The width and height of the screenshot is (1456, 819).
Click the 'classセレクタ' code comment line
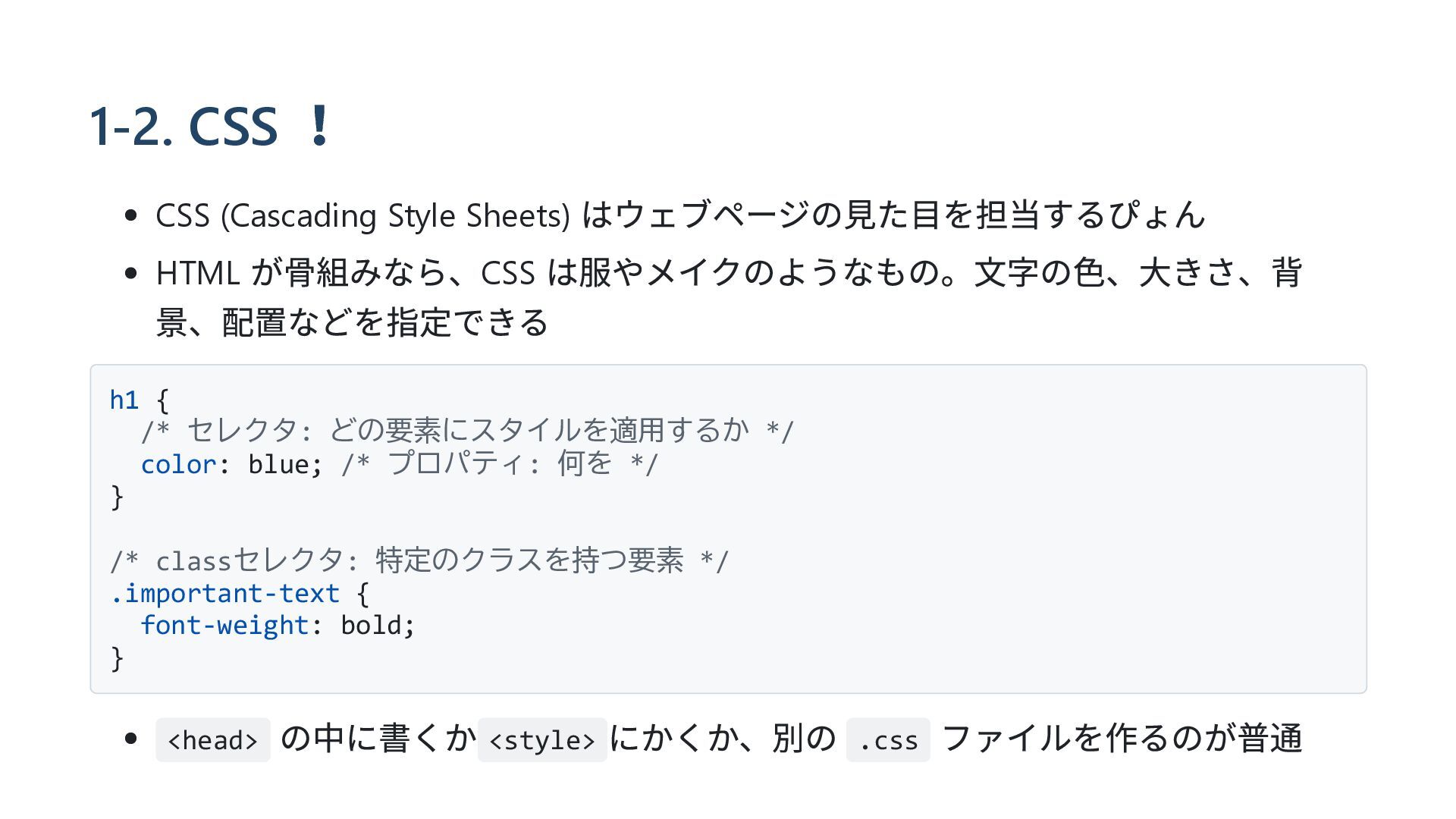coord(419,561)
